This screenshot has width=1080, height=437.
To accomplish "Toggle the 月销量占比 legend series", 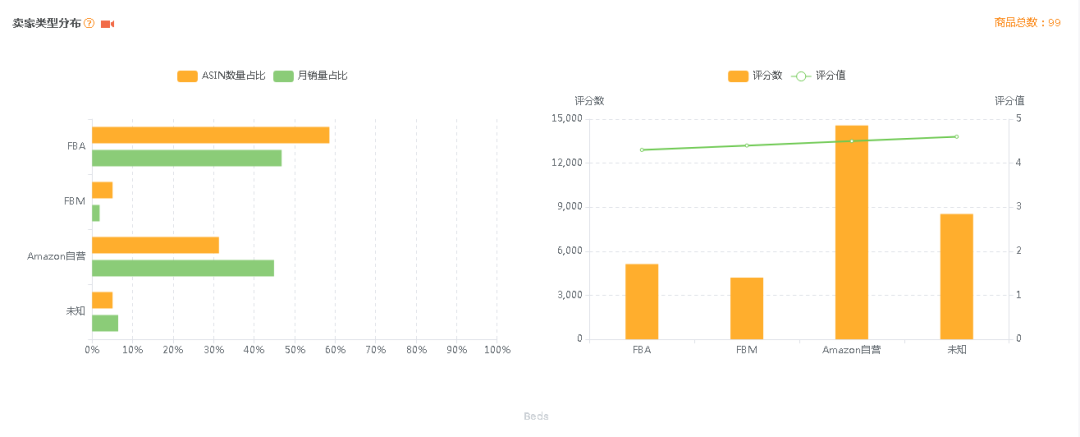I will point(283,76).
